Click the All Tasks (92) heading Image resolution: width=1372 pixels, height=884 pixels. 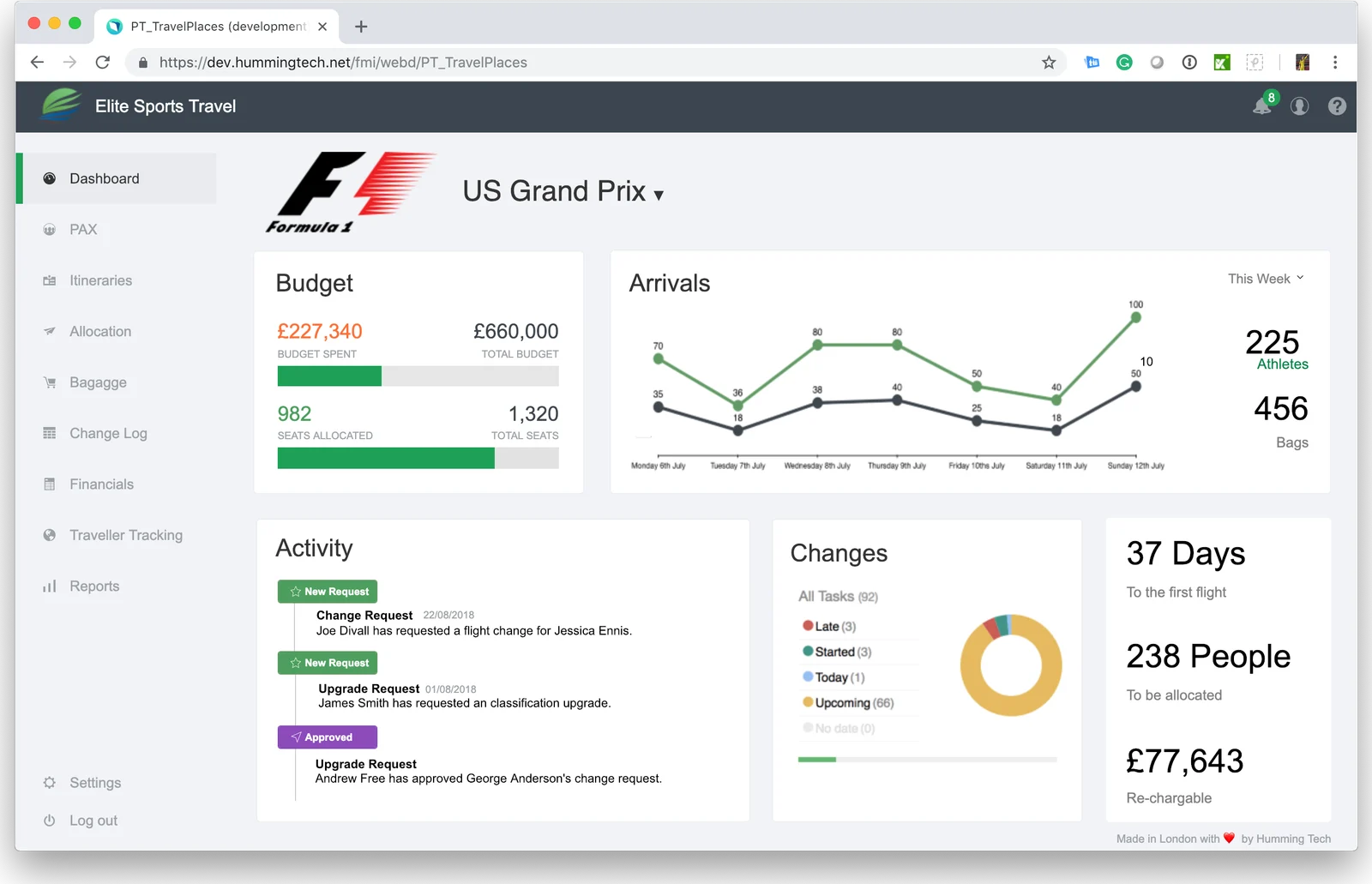tap(838, 596)
